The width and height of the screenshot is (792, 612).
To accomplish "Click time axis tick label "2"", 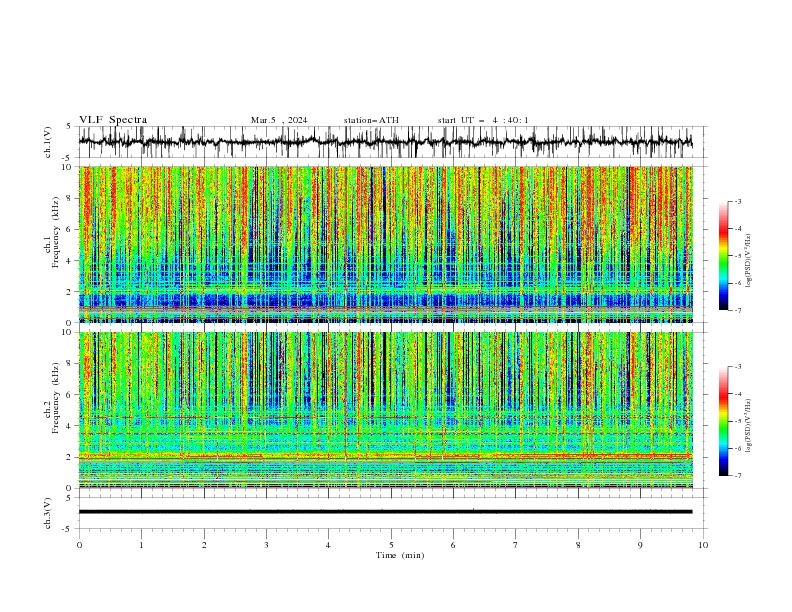I will click(x=204, y=545).
